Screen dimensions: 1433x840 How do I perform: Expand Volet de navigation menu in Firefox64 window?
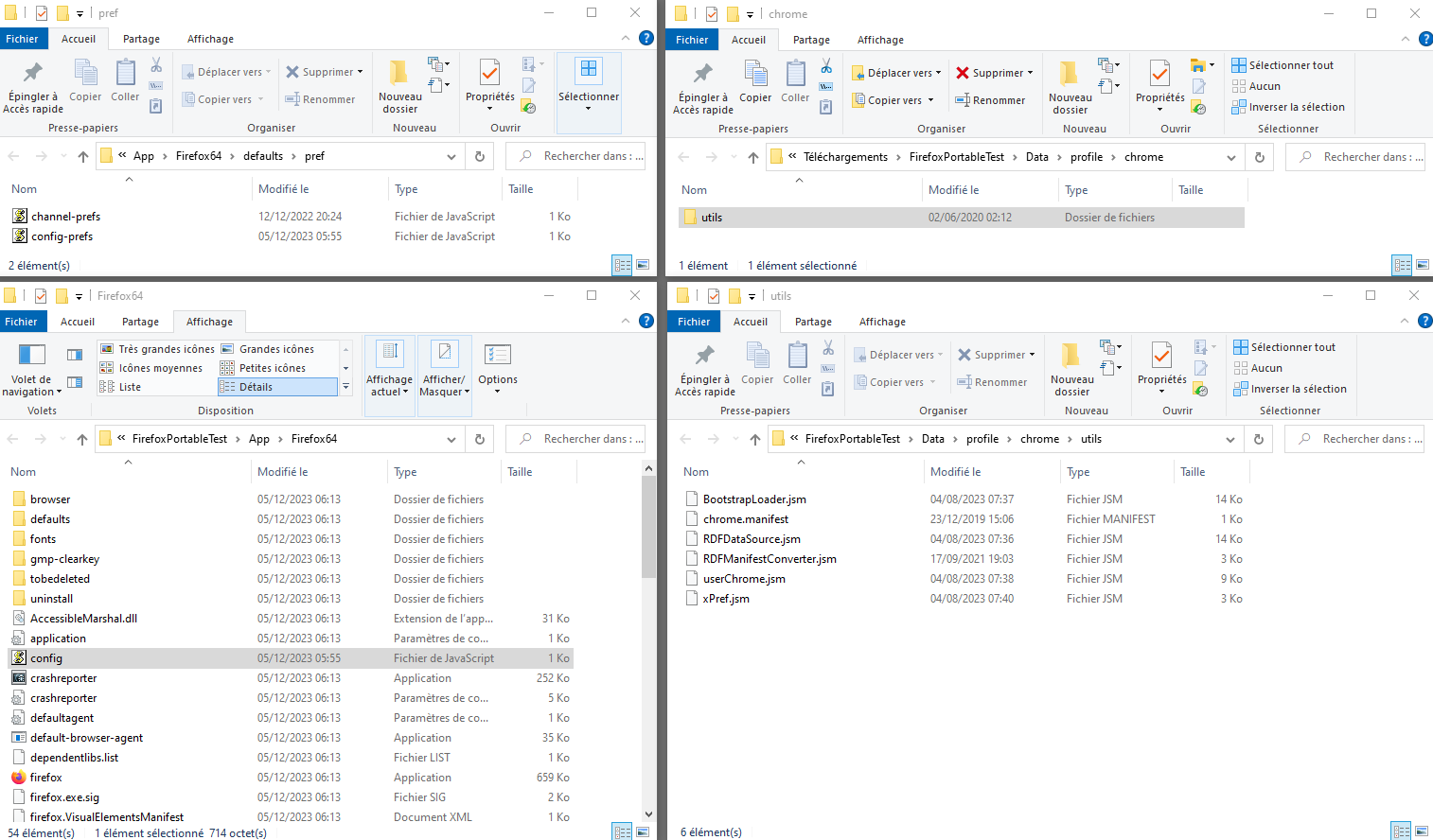[32, 370]
